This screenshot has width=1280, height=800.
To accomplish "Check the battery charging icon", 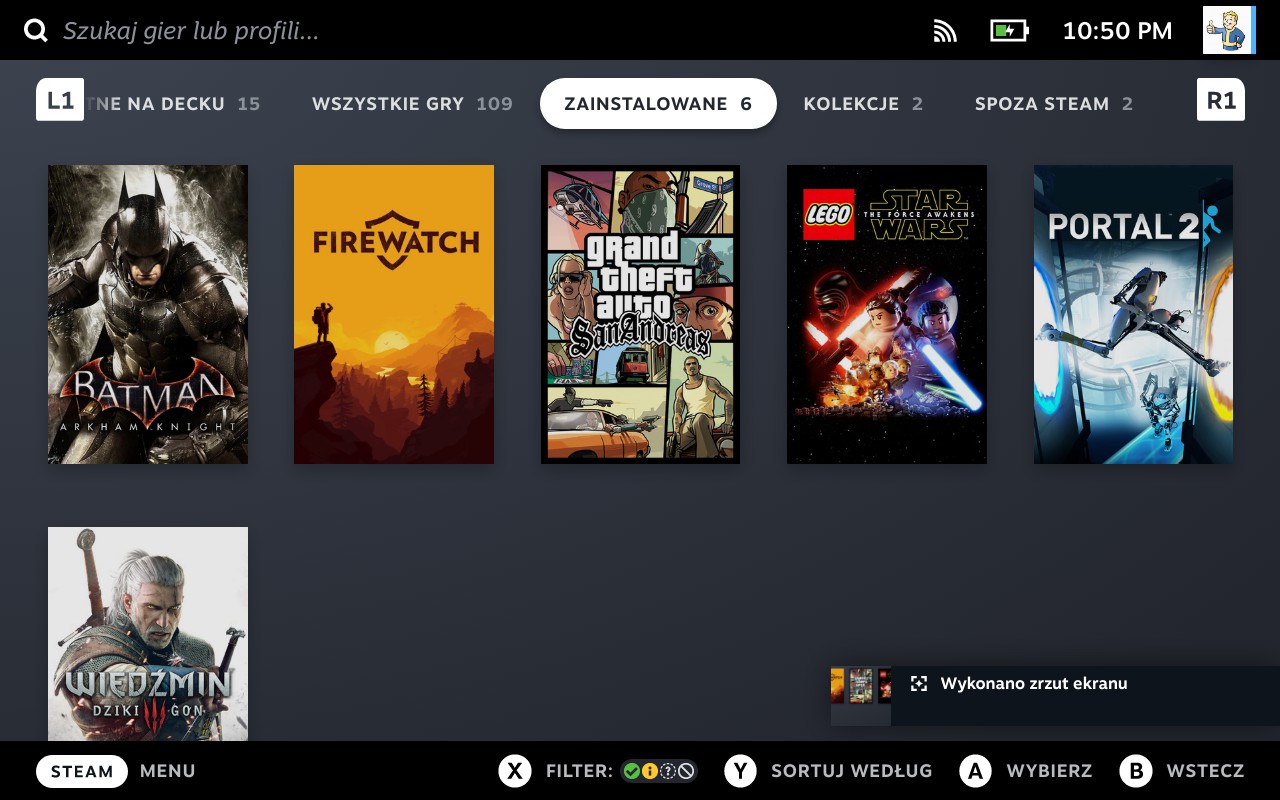I will click(1009, 31).
